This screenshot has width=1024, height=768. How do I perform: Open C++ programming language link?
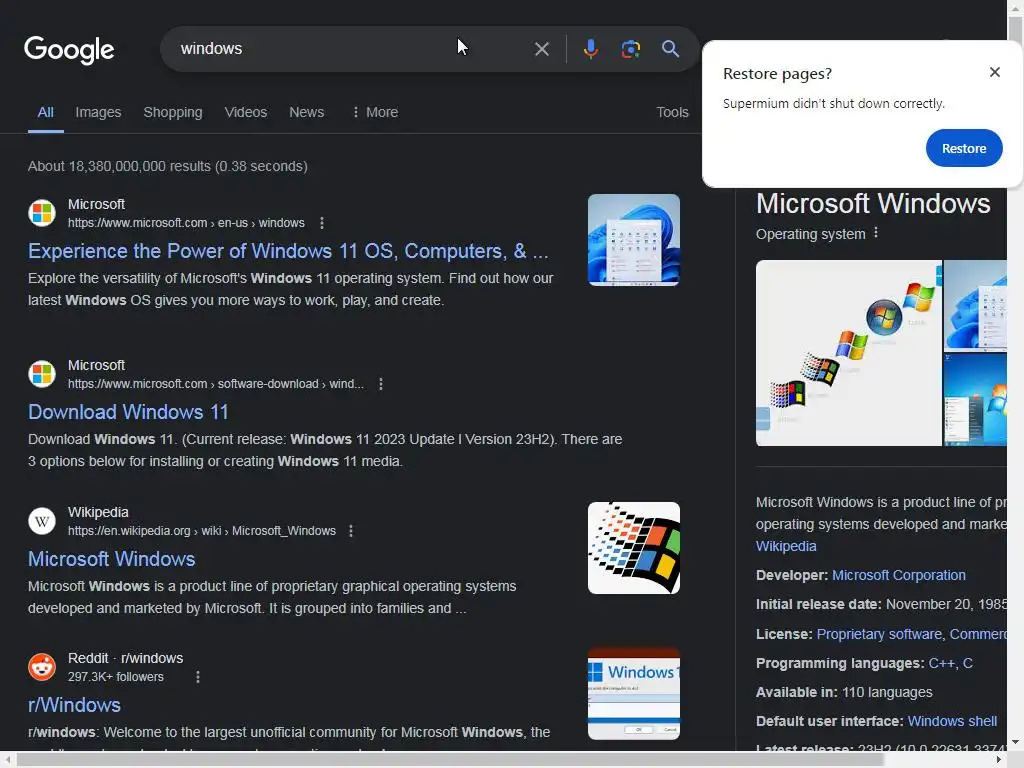click(941, 664)
